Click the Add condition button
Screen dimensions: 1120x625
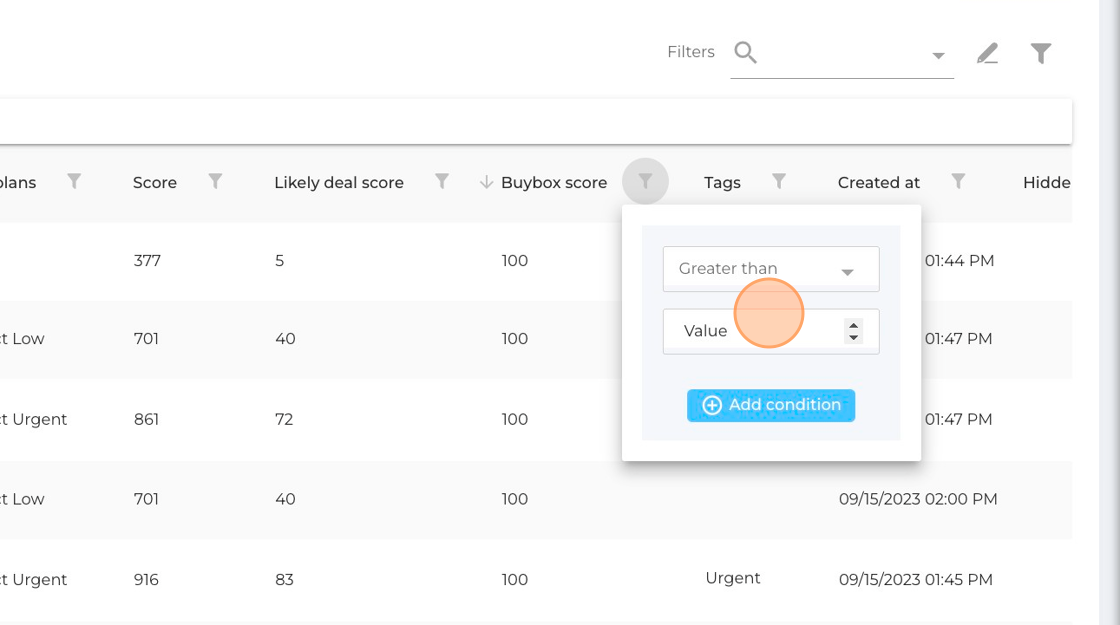(x=771, y=405)
